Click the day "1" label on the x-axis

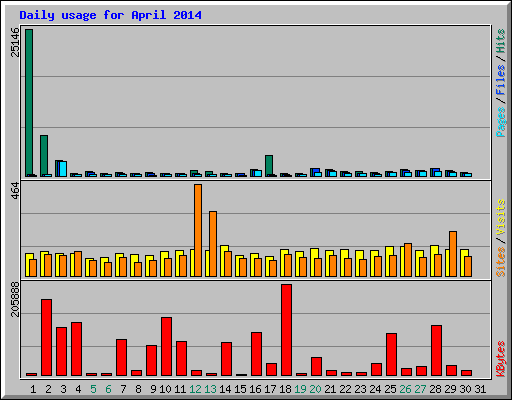tap(33, 389)
